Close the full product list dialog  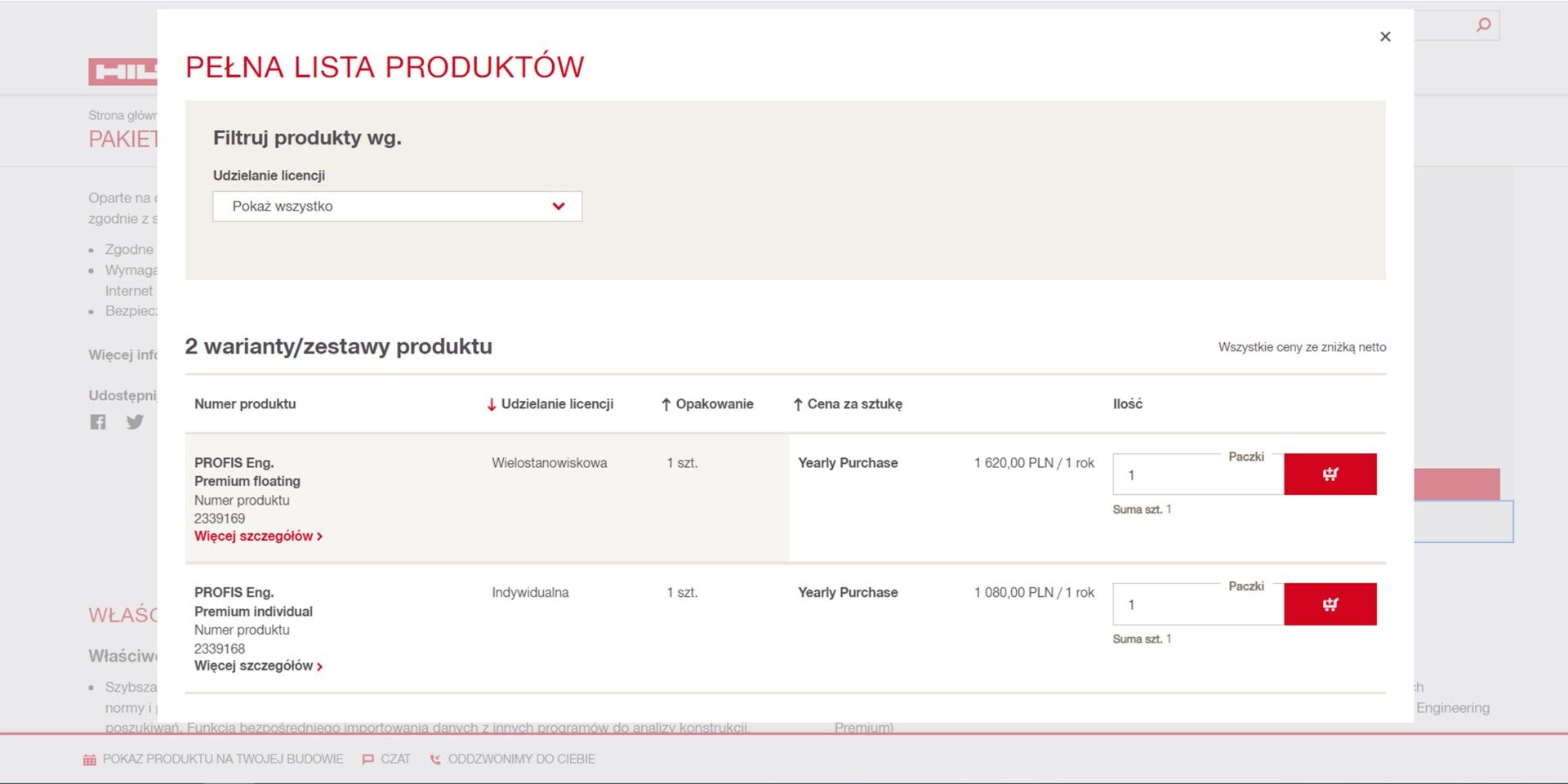click(x=1385, y=37)
